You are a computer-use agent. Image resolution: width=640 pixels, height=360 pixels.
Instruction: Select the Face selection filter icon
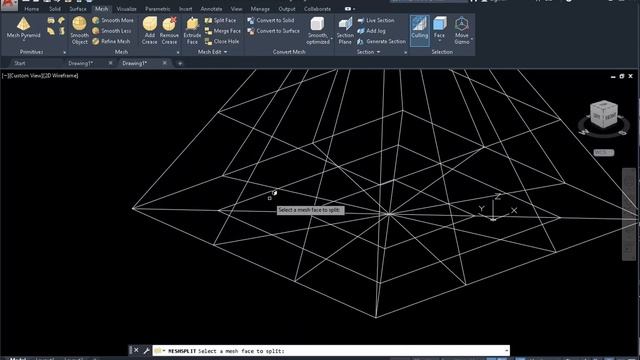(439, 24)
